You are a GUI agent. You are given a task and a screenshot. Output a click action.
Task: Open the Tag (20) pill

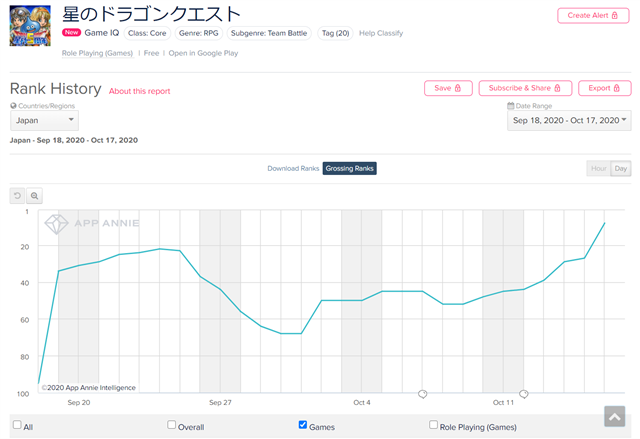(x=336, y=33)
